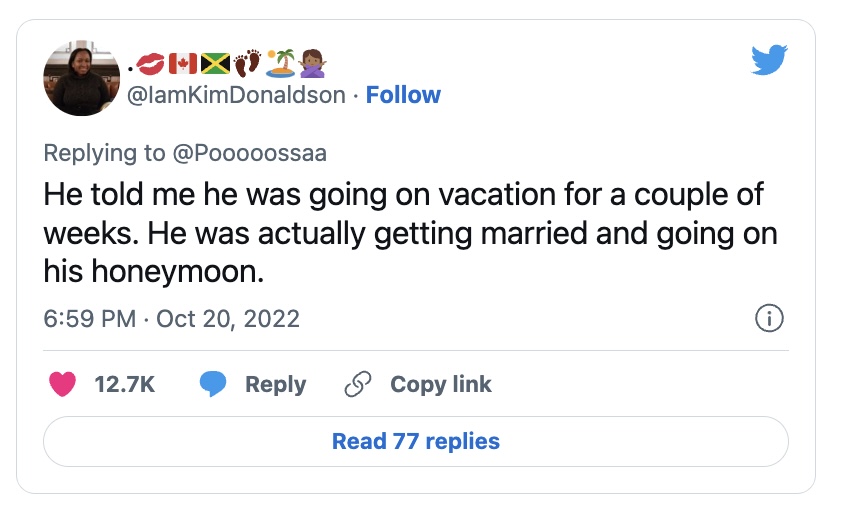The image size is (844, 508).
Task: Click the Canadian flag emoji in name
Action: click(x=183, y=65)
